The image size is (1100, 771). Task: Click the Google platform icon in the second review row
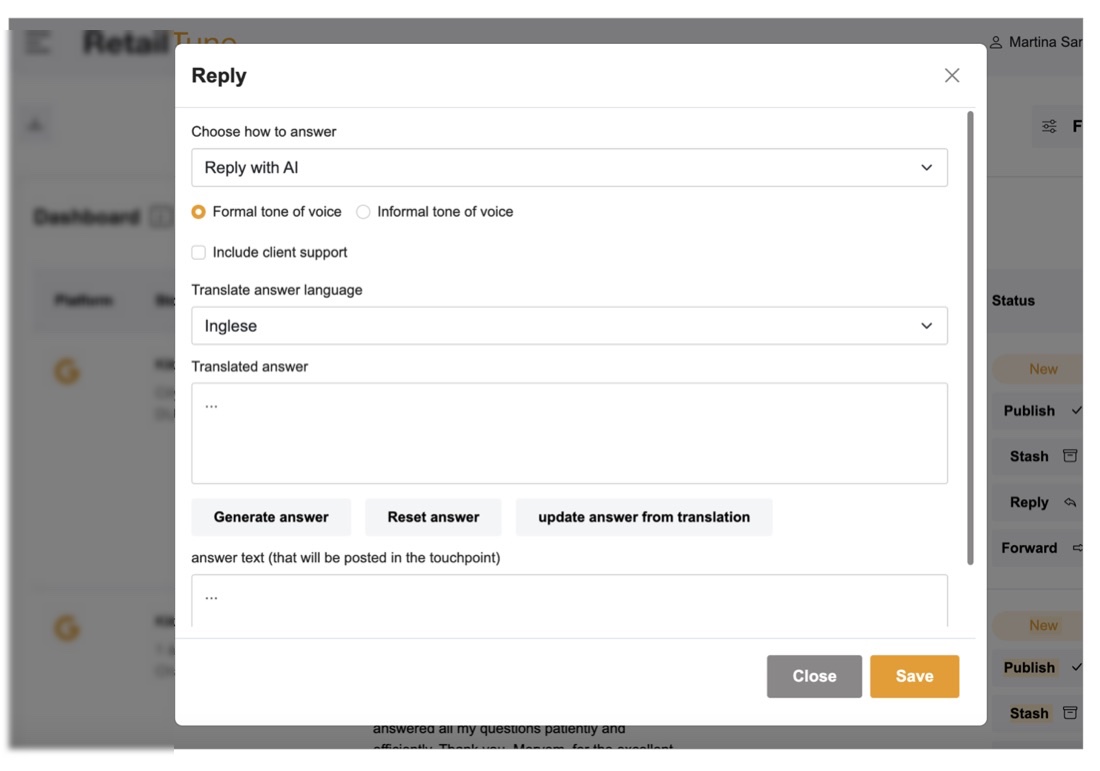tap(67, 628)
